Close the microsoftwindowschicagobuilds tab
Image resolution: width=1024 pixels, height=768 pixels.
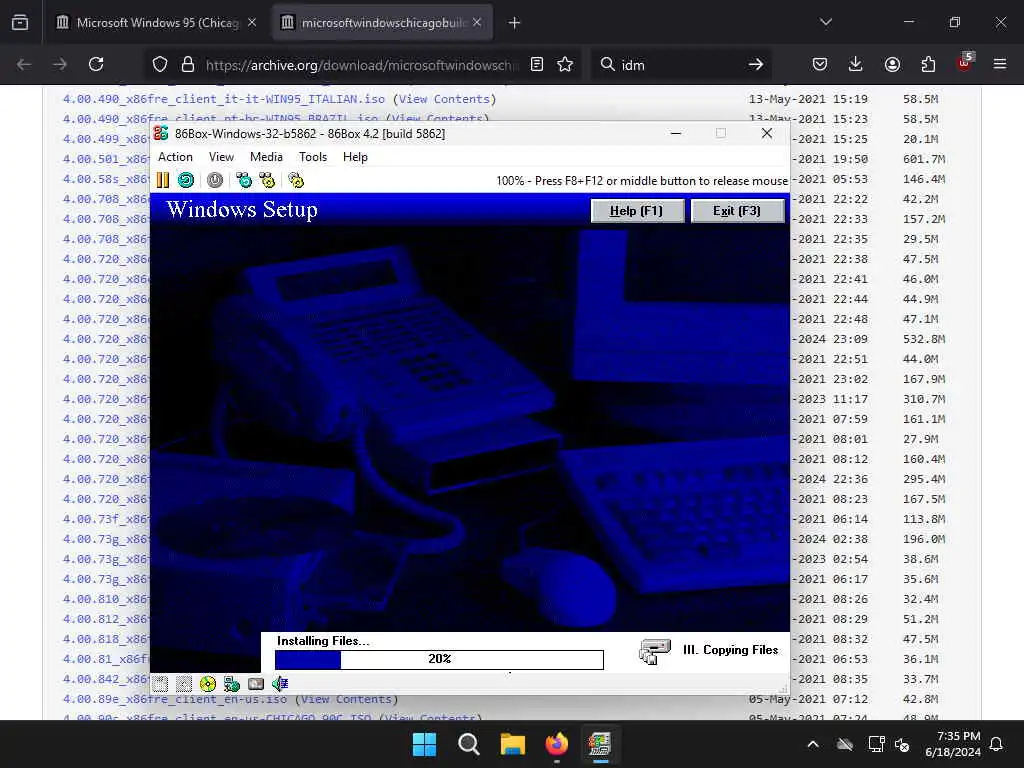tap(477, 23)
